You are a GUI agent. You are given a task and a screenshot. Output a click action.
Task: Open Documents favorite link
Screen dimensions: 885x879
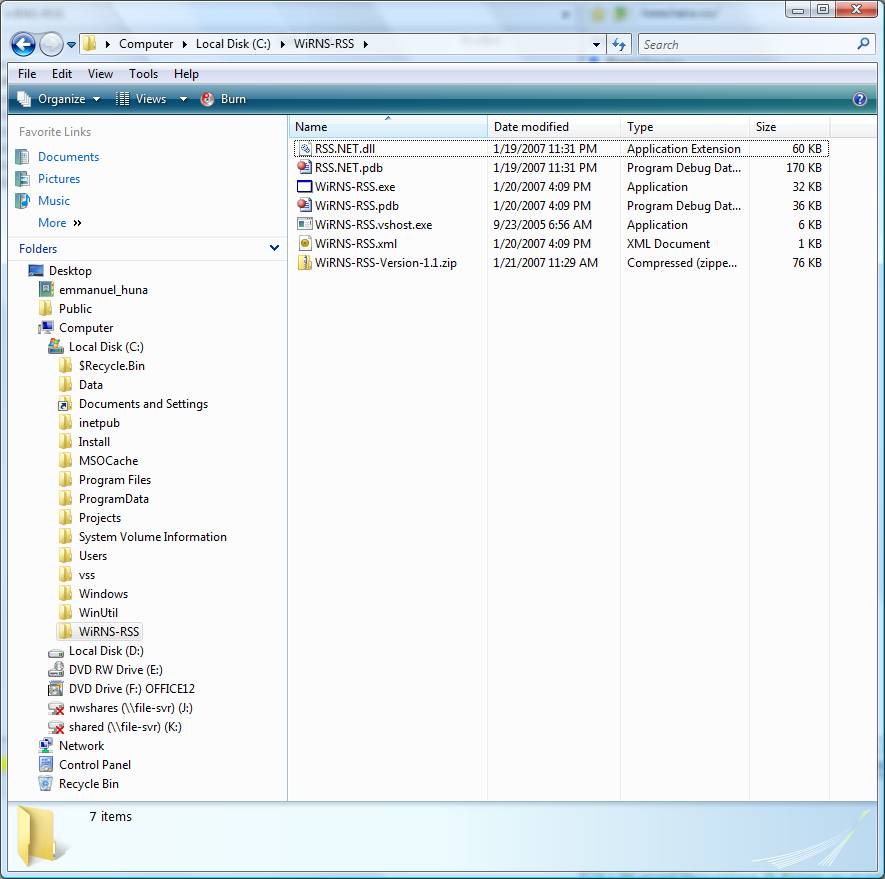[68, 157]
